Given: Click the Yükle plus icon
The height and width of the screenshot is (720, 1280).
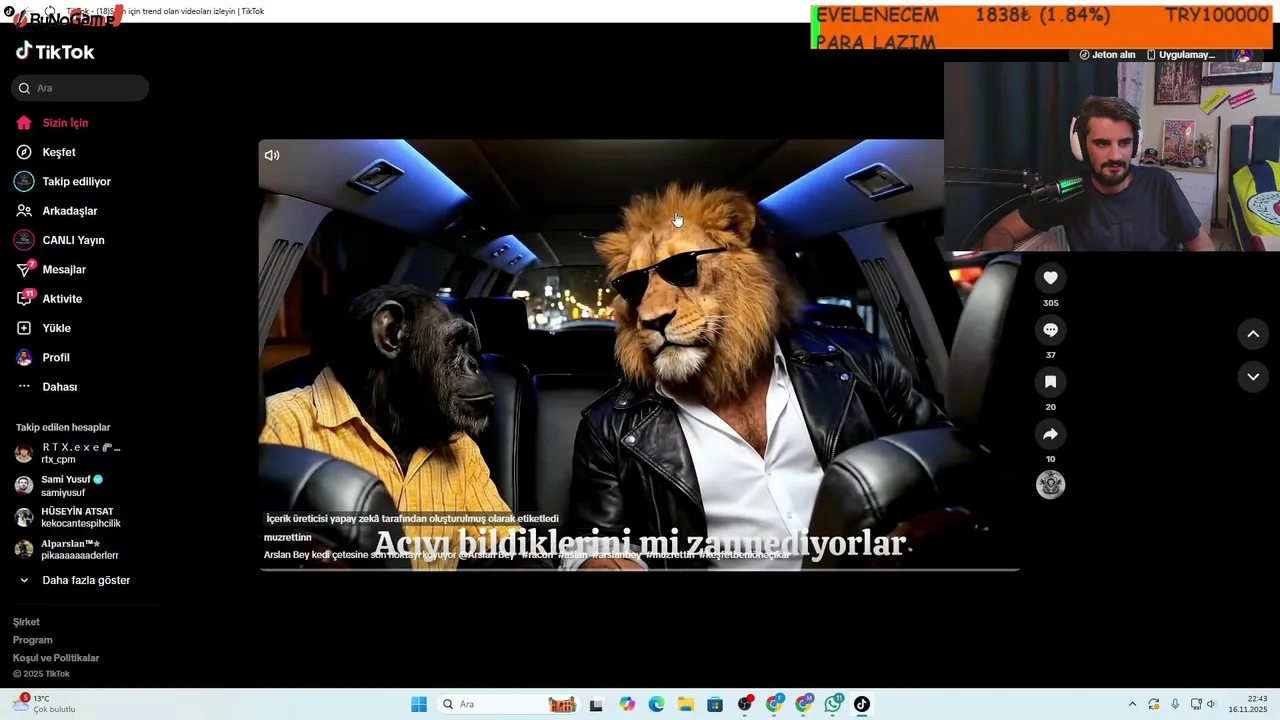Looking at the screenshot, I should [24, 328].
